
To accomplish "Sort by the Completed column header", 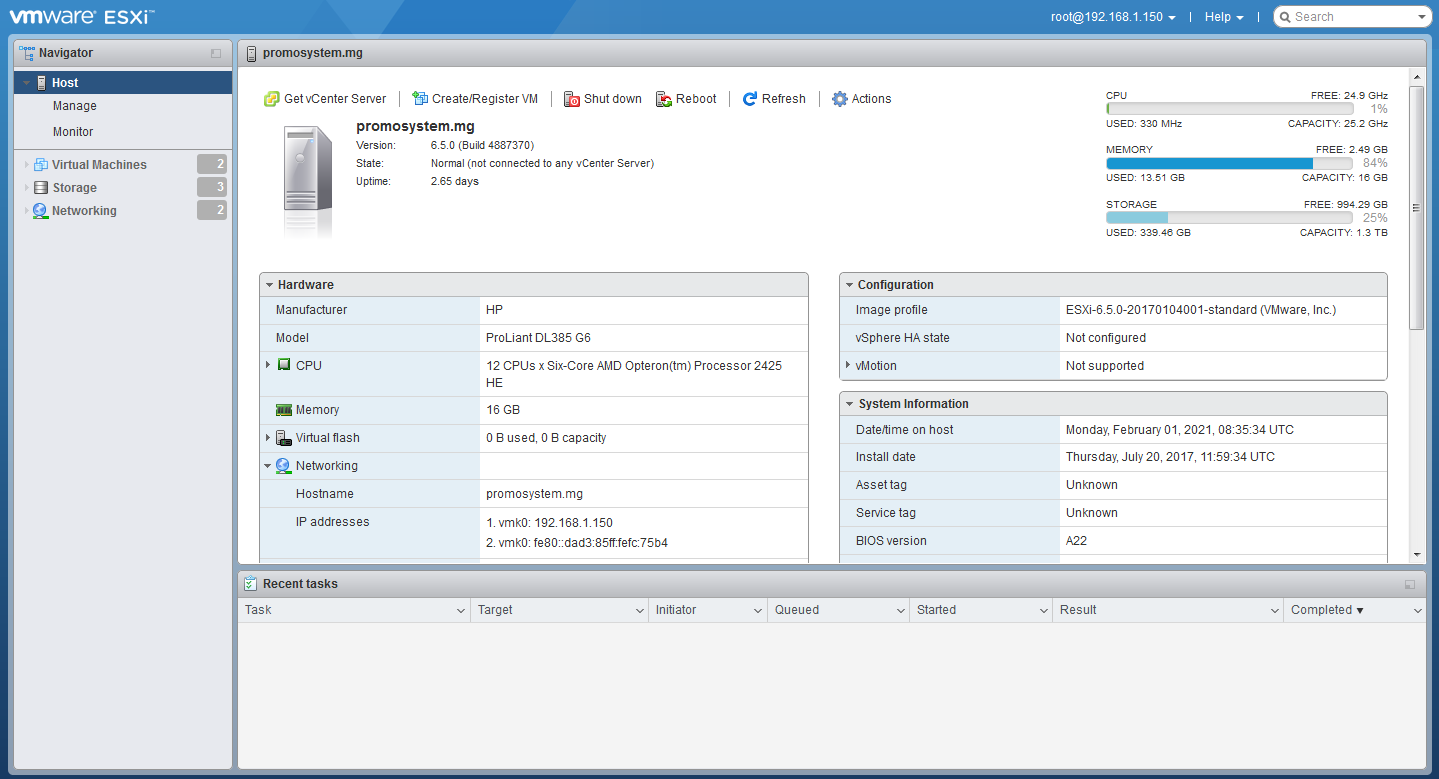I will click(x=1327, y=610).
